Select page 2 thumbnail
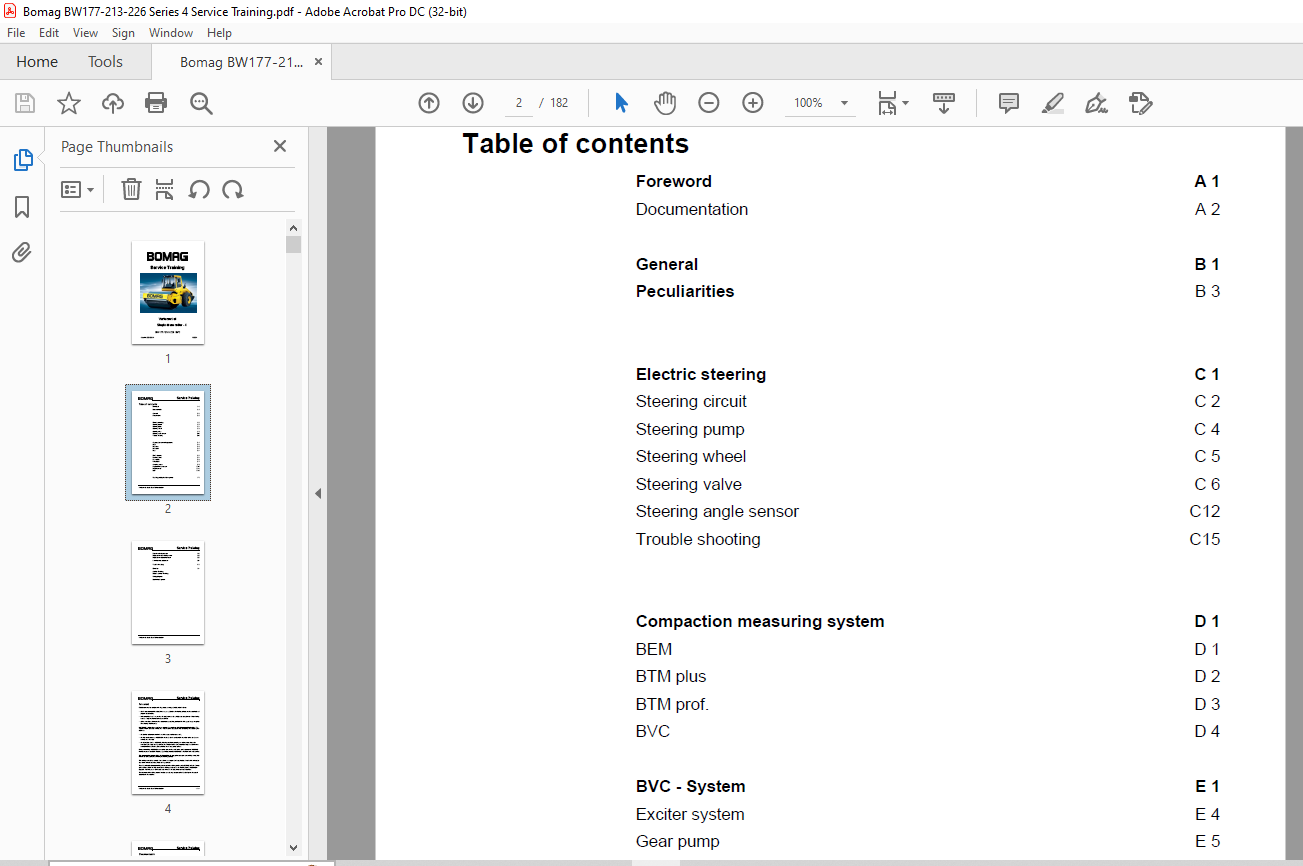This screenshot has height=866, width=1303. click(168, 442)
